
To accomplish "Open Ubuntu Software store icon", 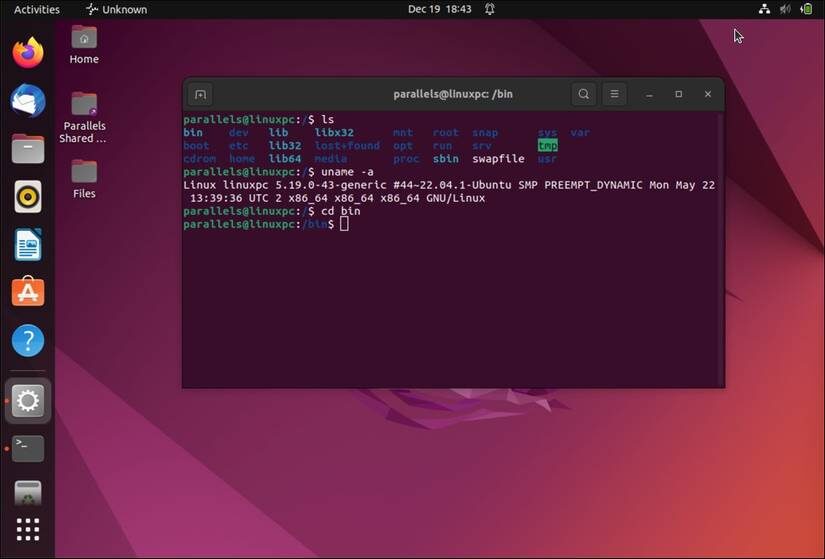I will coord(28,291).
